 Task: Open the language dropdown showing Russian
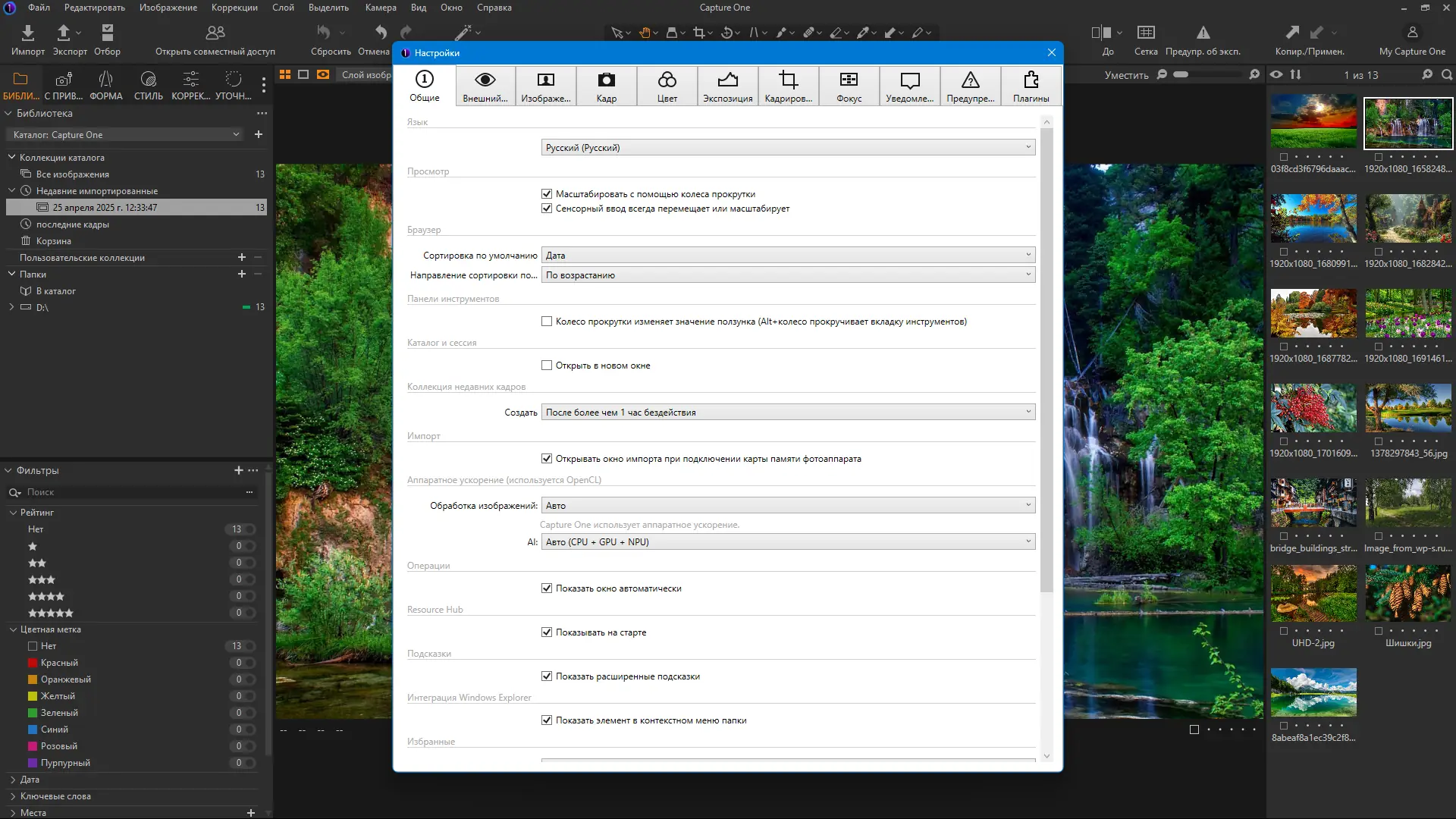[788, 148]
